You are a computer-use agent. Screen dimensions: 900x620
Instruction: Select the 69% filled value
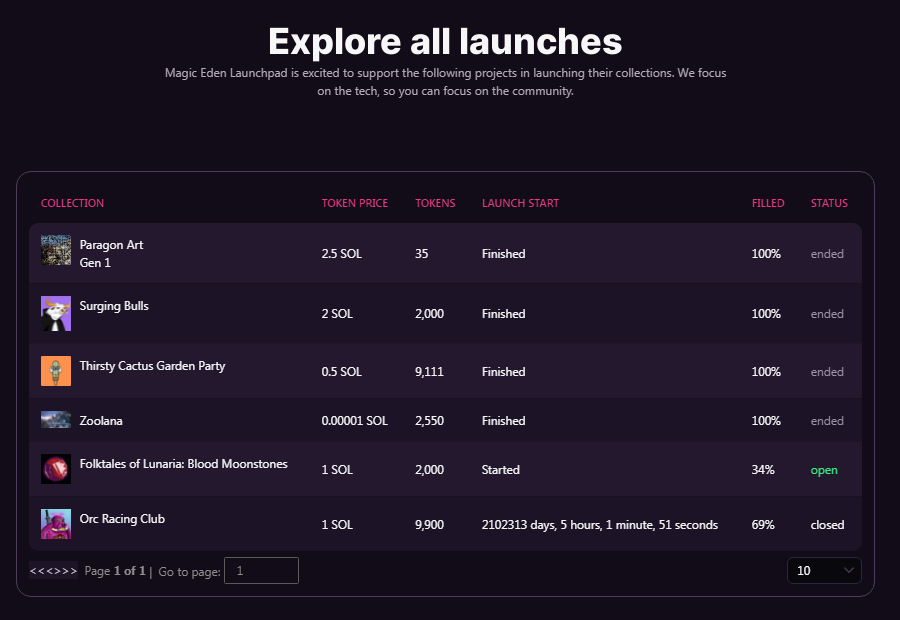(763, 525)
